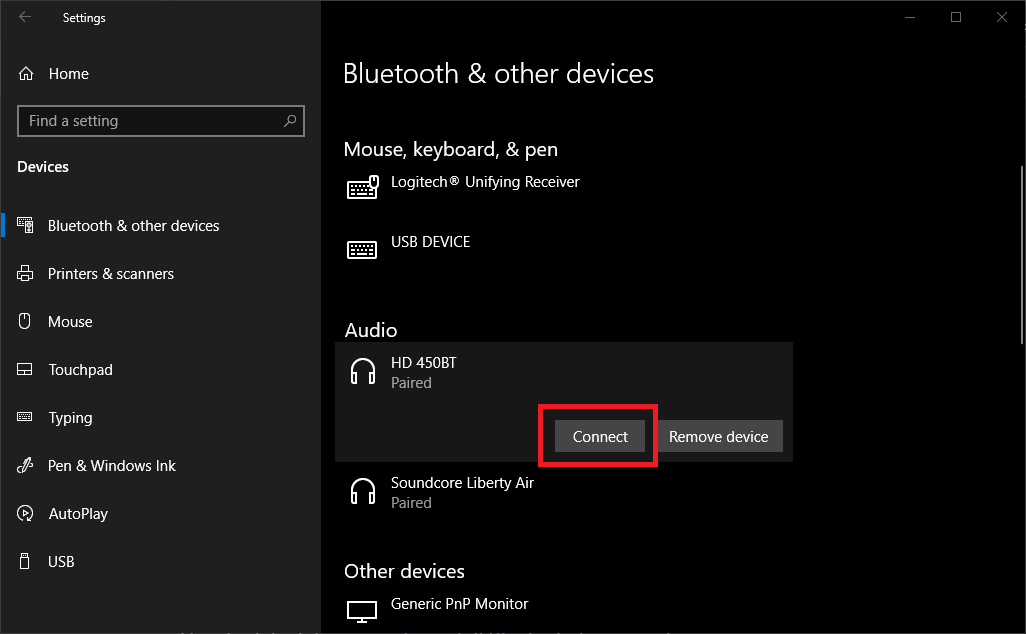Screen dimensions: 1026x634
Task: Click the Soundcore Liberty Air headphones icon
Action: [x=363, y=491]
